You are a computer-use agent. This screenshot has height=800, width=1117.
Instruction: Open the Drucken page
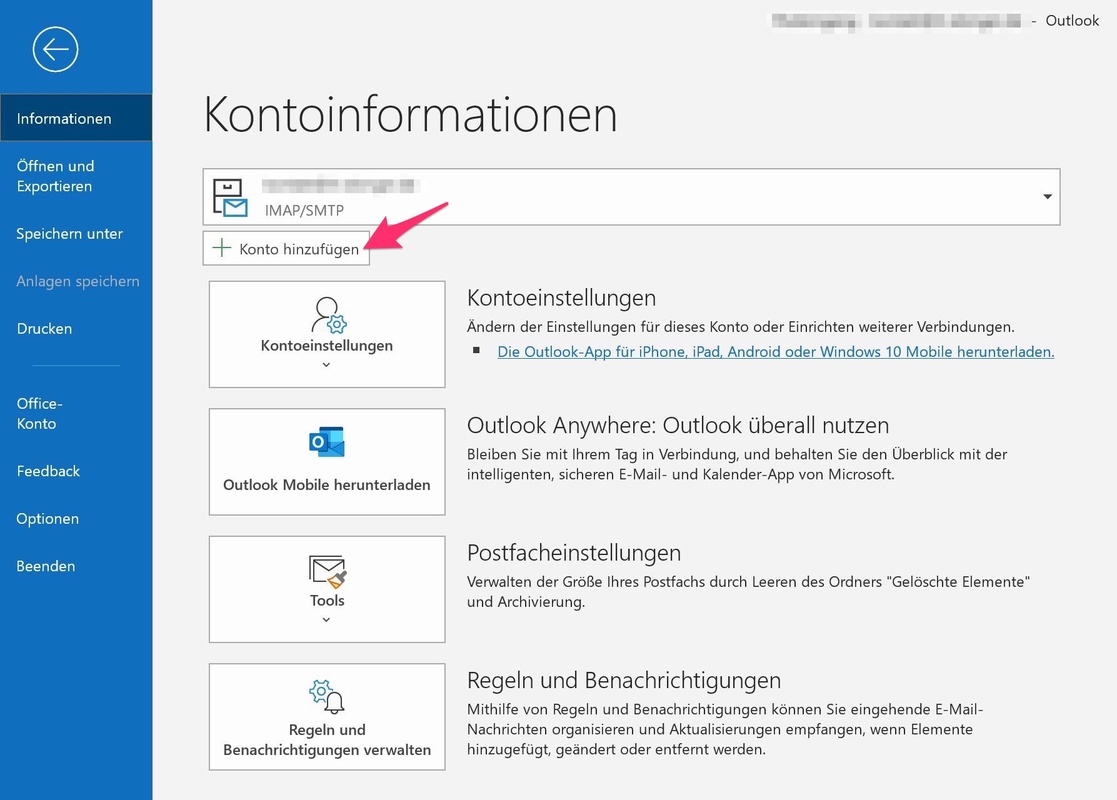click(x=76, y=328)
